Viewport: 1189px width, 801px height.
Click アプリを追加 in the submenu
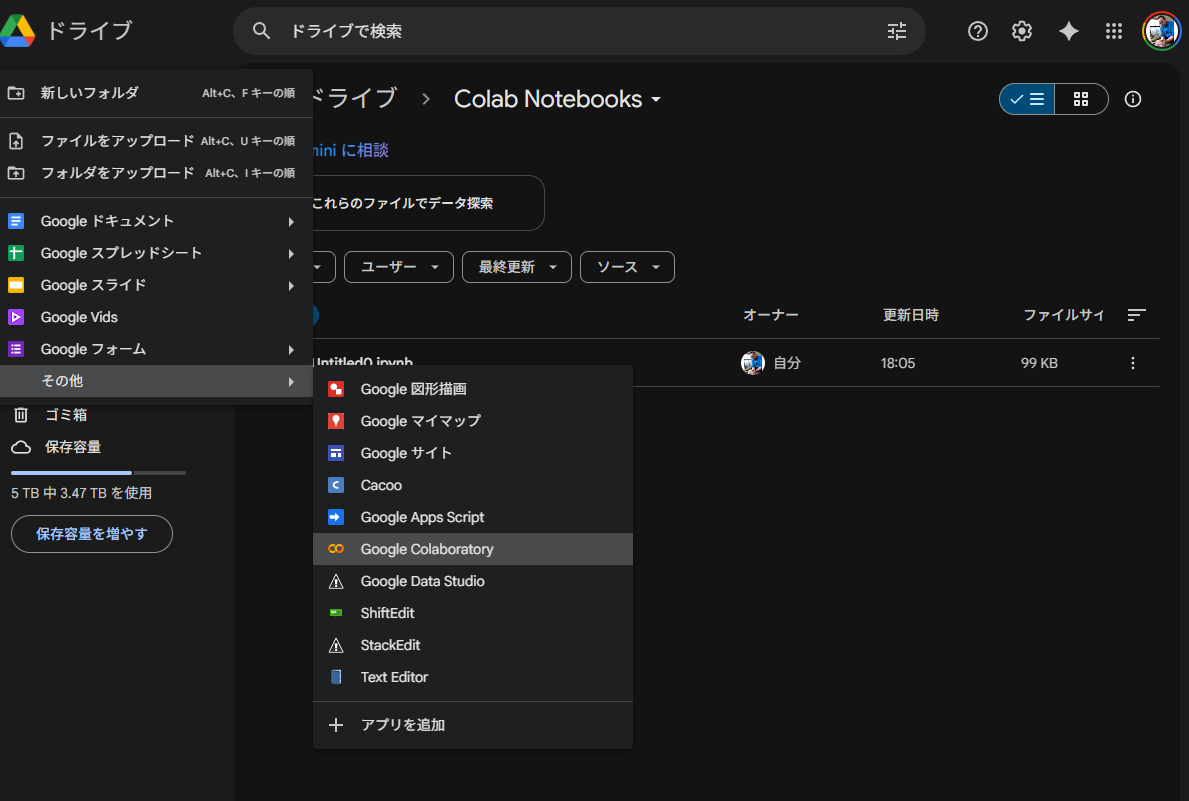[402, 725]
